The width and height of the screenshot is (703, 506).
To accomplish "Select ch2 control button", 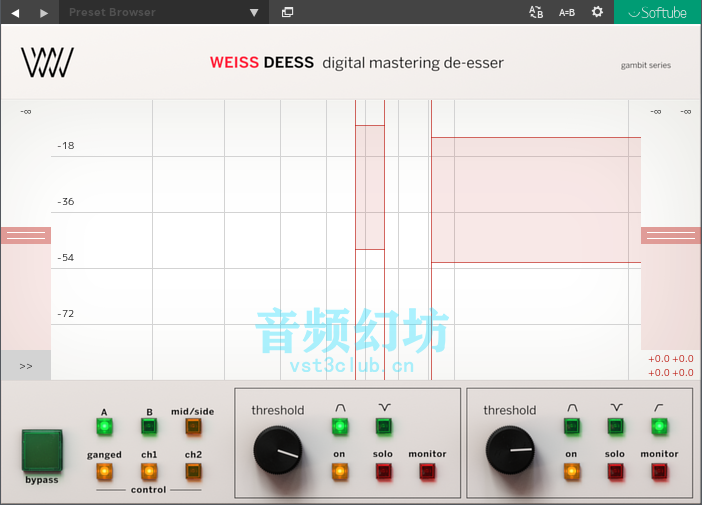I will pos(193,471).
